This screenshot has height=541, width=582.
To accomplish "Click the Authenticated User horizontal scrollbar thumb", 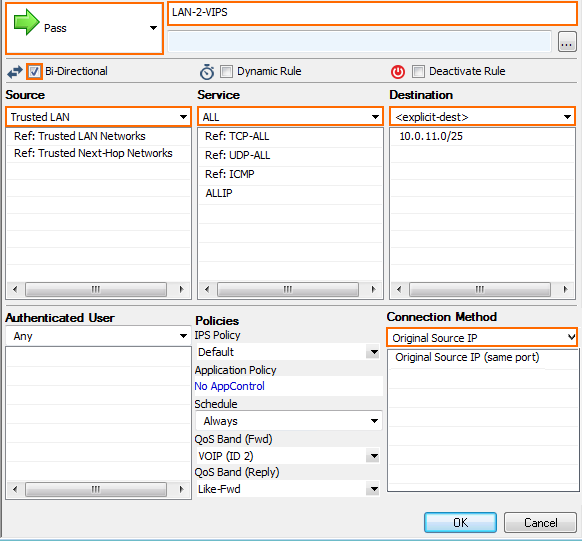I will click(x=96, y=489).
